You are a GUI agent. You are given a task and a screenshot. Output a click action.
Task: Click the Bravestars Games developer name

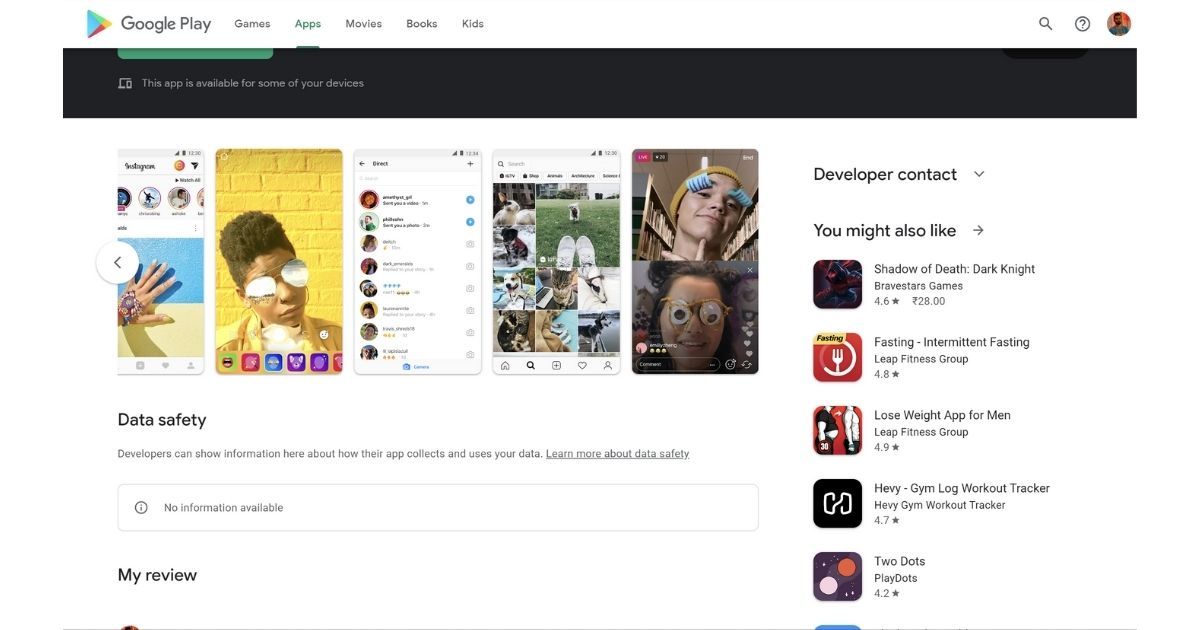point(919,286)
